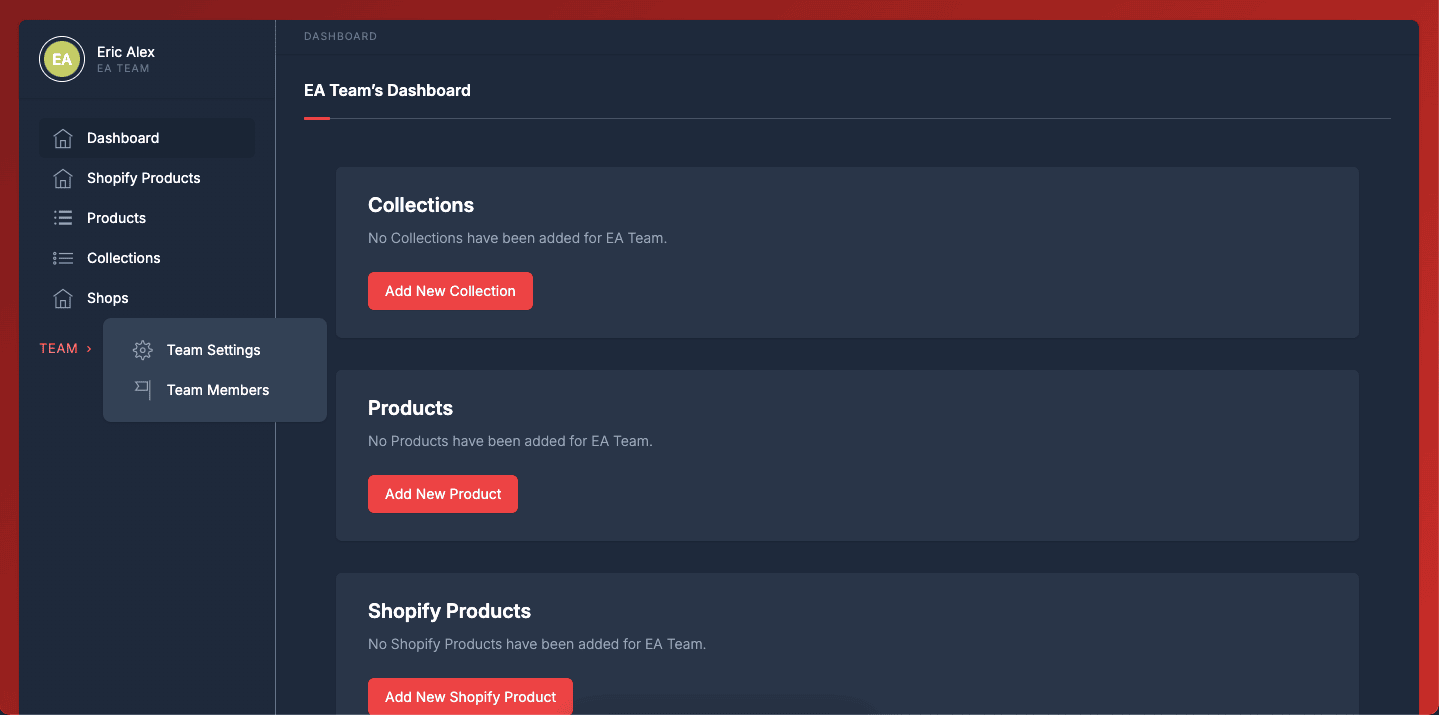
Task: Click the 'No Products have been added' text
Action: (x=510, y=441)
